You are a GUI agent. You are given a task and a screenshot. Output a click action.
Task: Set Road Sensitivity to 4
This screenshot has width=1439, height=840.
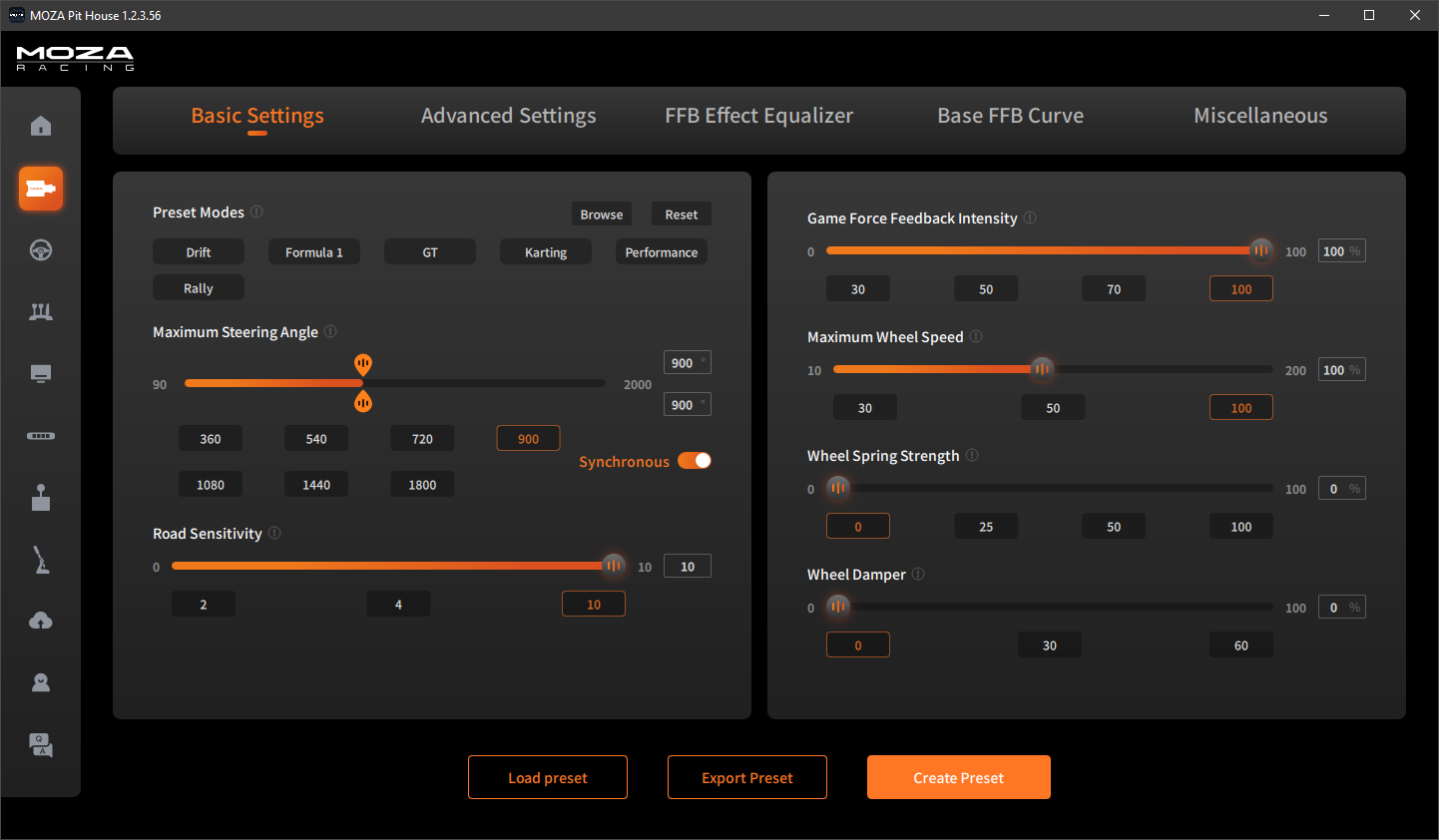pos(398,605)
